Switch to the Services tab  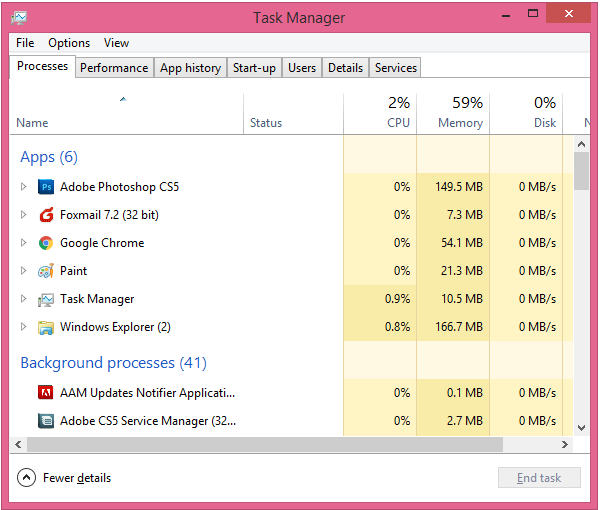tap(396, 68)
